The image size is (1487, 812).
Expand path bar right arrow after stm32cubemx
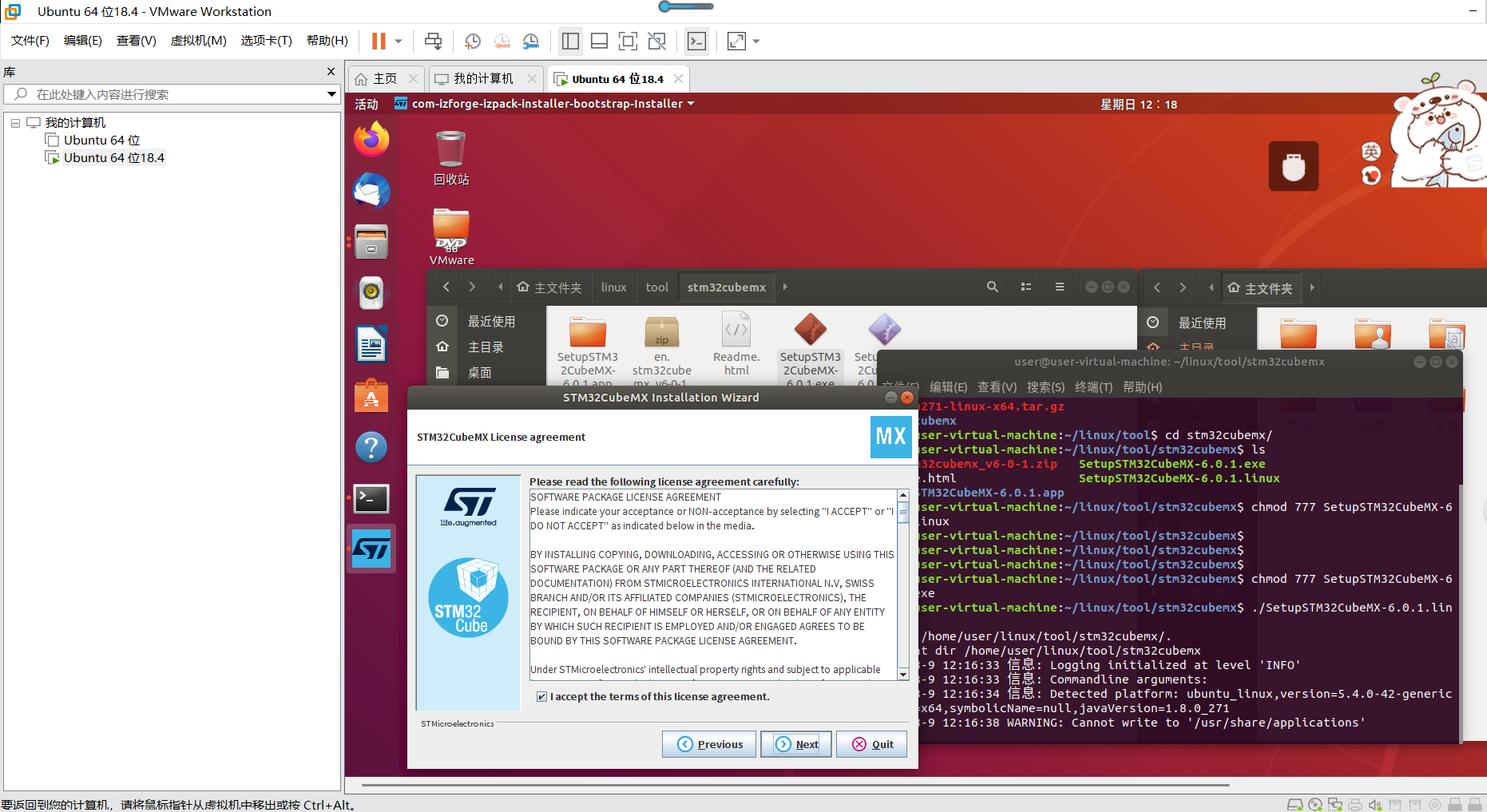pos(785,287)
